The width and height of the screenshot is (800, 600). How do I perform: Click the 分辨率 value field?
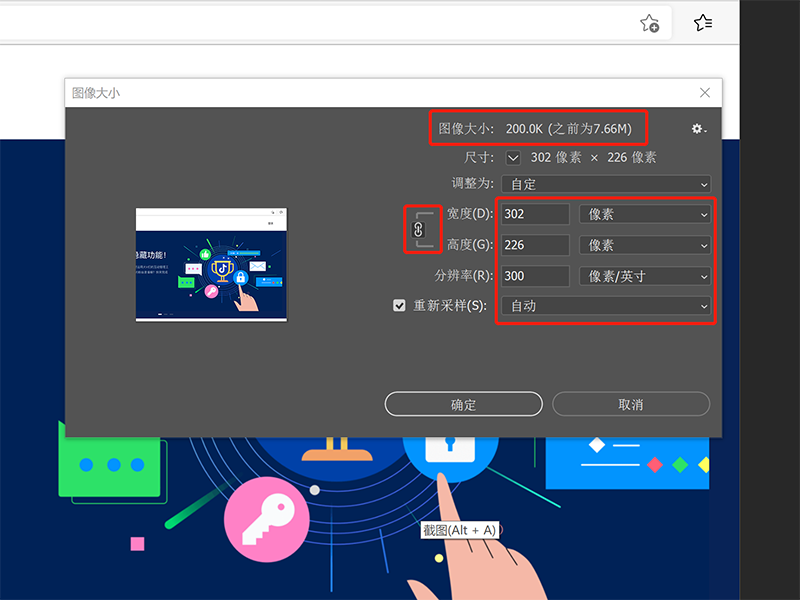[535, 276]
